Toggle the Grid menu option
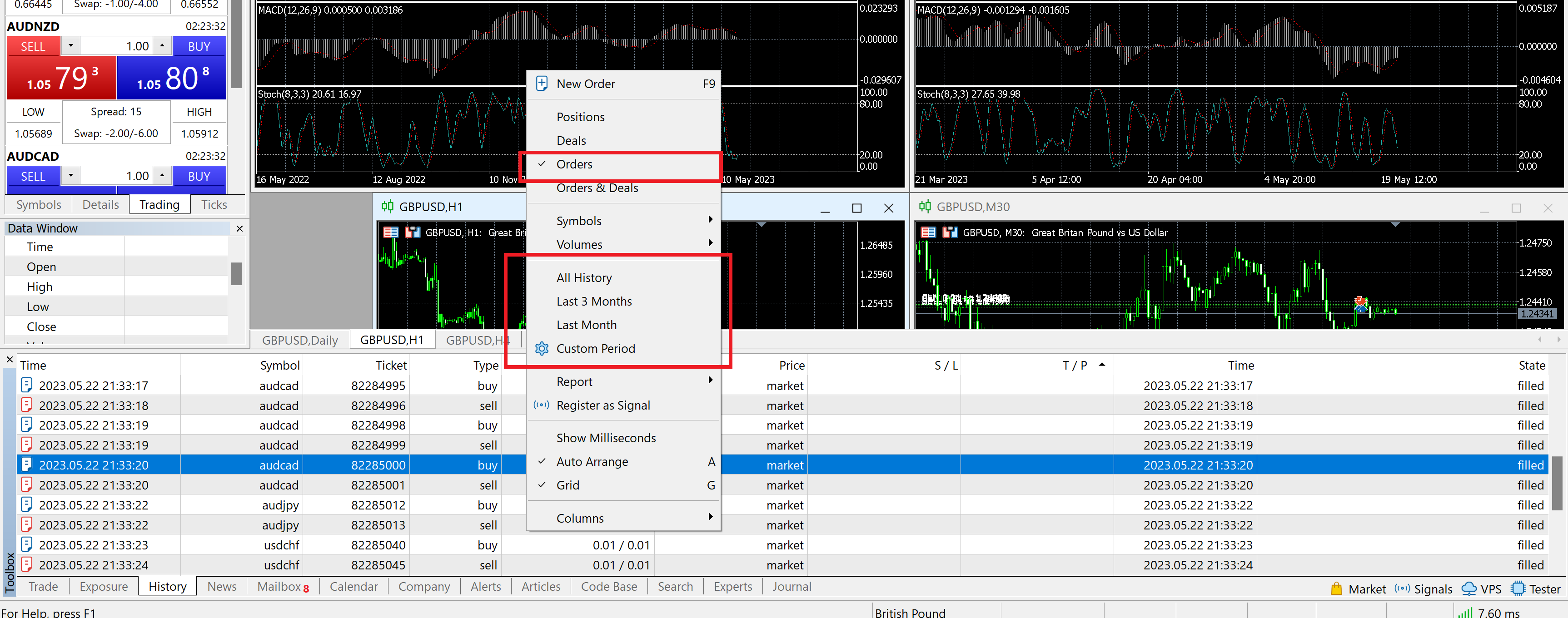 (567, 485)
